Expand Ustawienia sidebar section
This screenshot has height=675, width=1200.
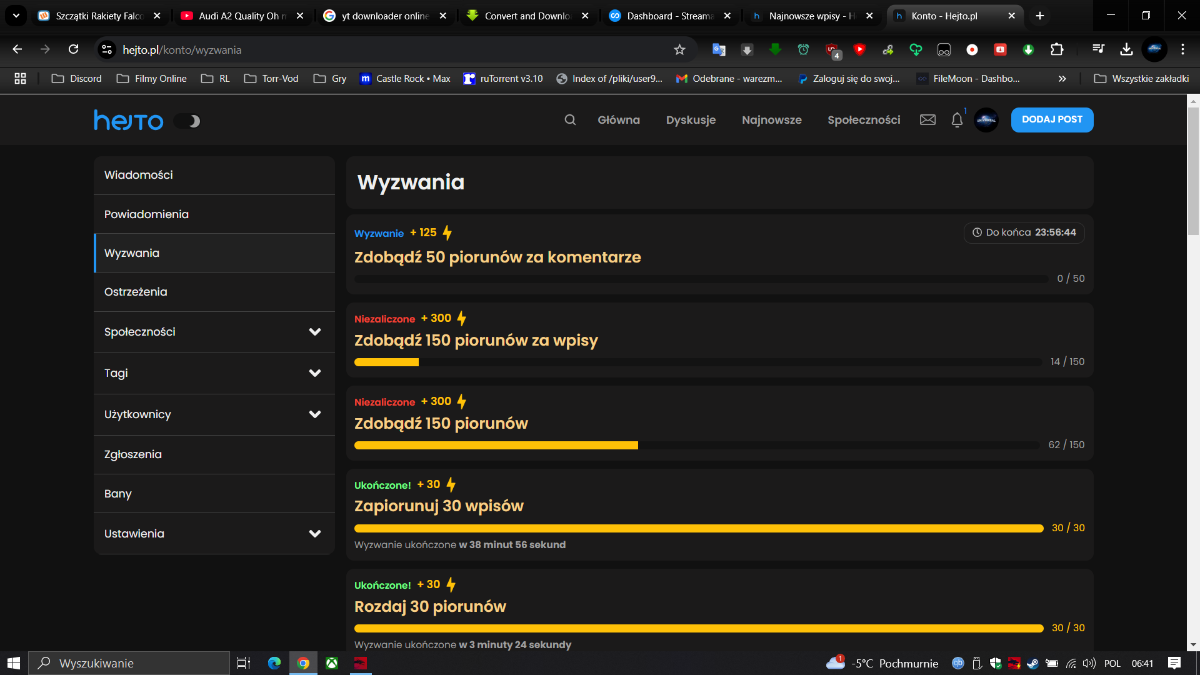point(315,534)
